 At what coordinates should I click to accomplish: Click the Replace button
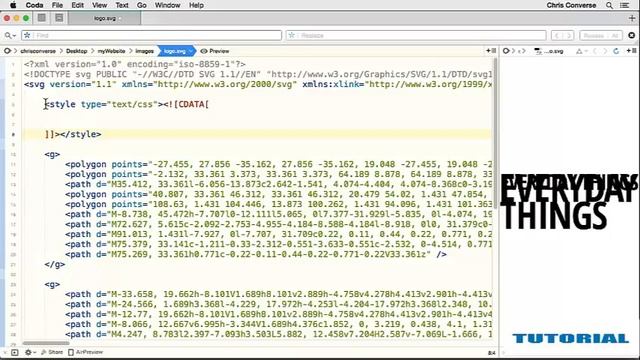(593, 36)
